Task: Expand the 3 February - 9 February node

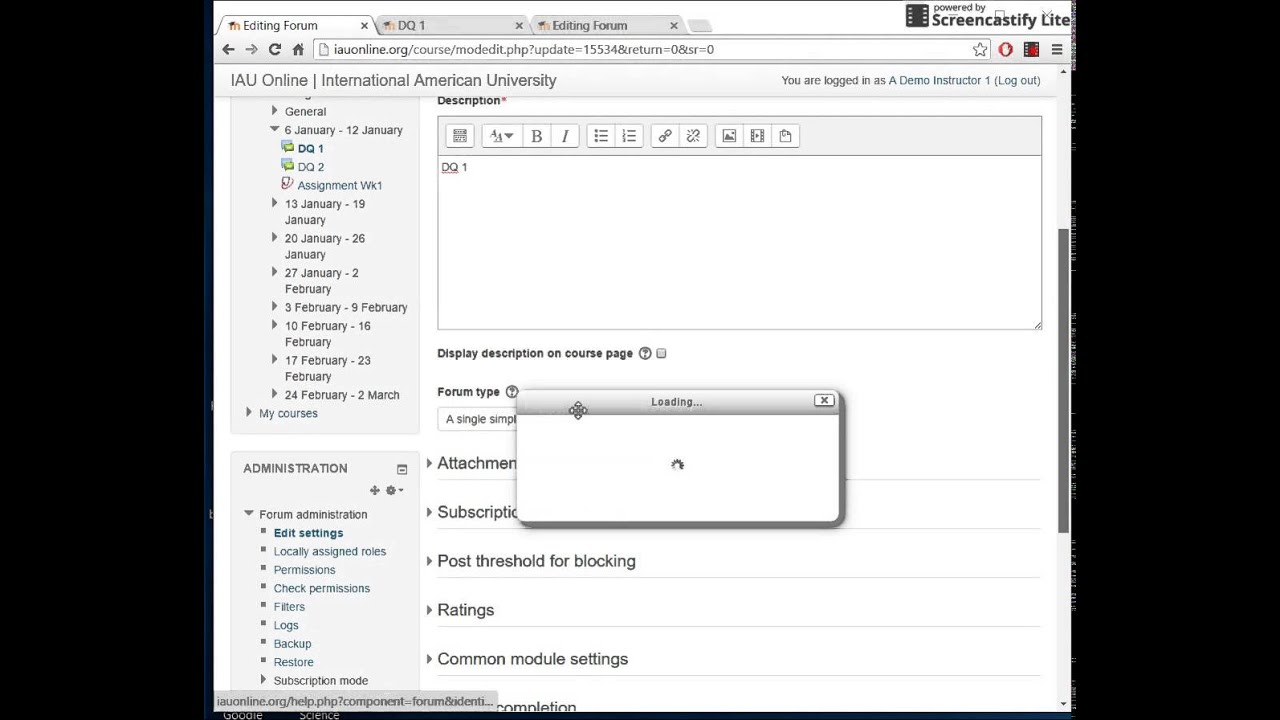Action: tap(274, 307)
